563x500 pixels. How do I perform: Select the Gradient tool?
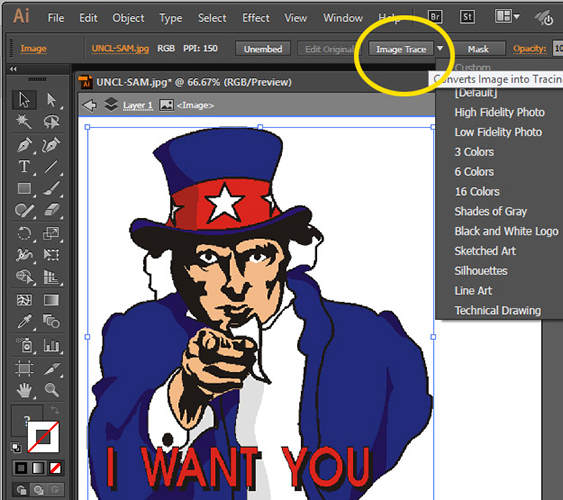tap(51, 300)
